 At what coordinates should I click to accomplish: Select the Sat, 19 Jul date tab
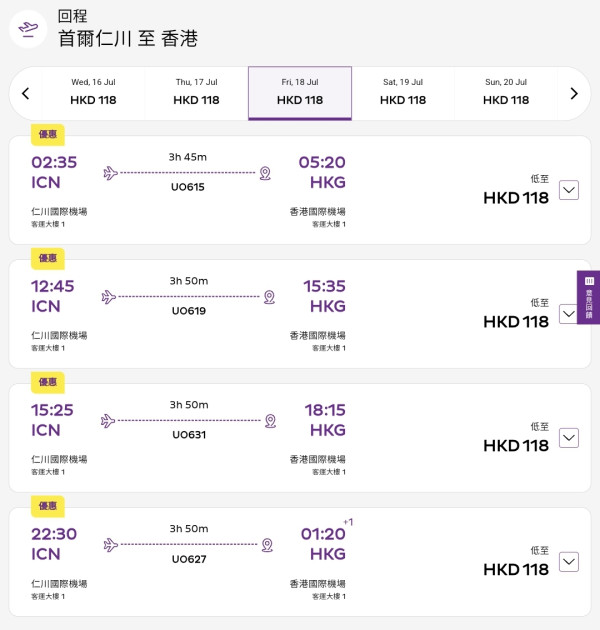pos(403,92)
